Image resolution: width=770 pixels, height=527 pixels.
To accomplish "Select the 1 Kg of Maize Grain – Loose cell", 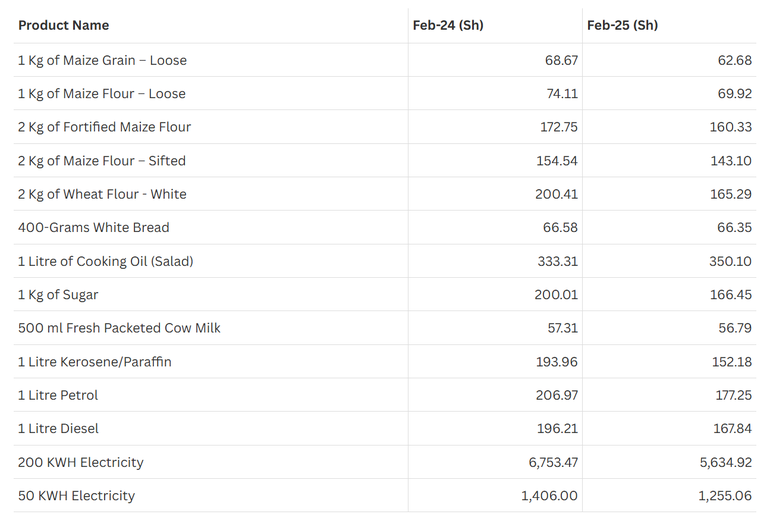I will pos(102,60).
